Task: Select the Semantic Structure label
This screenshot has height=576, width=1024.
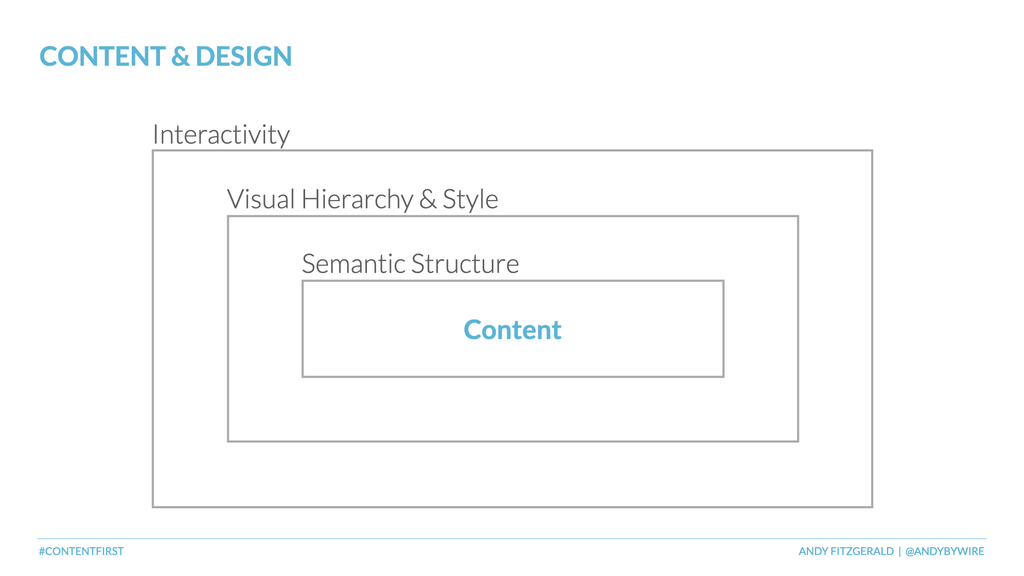Action: (410, 263)
